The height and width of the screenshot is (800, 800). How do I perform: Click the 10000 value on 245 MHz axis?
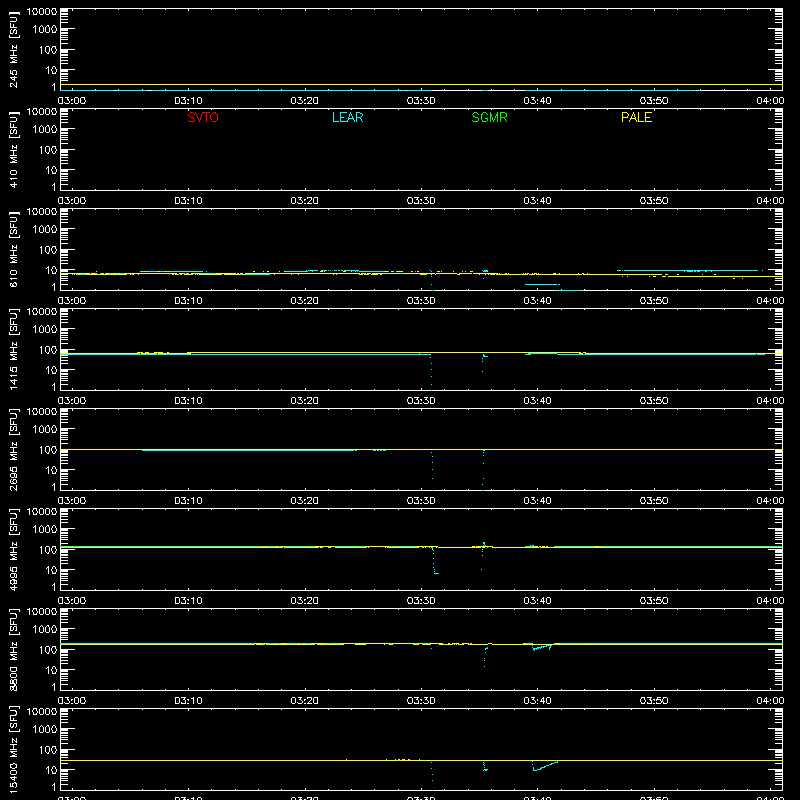pos(42,12)
